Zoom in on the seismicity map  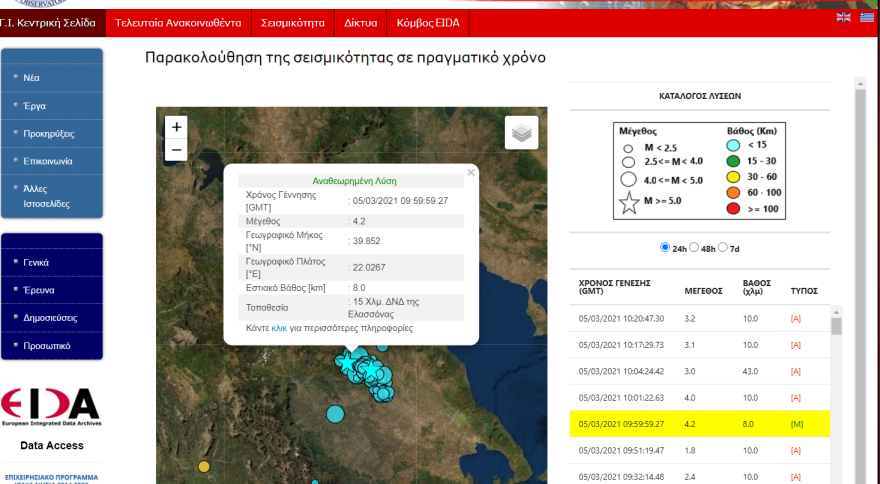click(x=176, y=127)
